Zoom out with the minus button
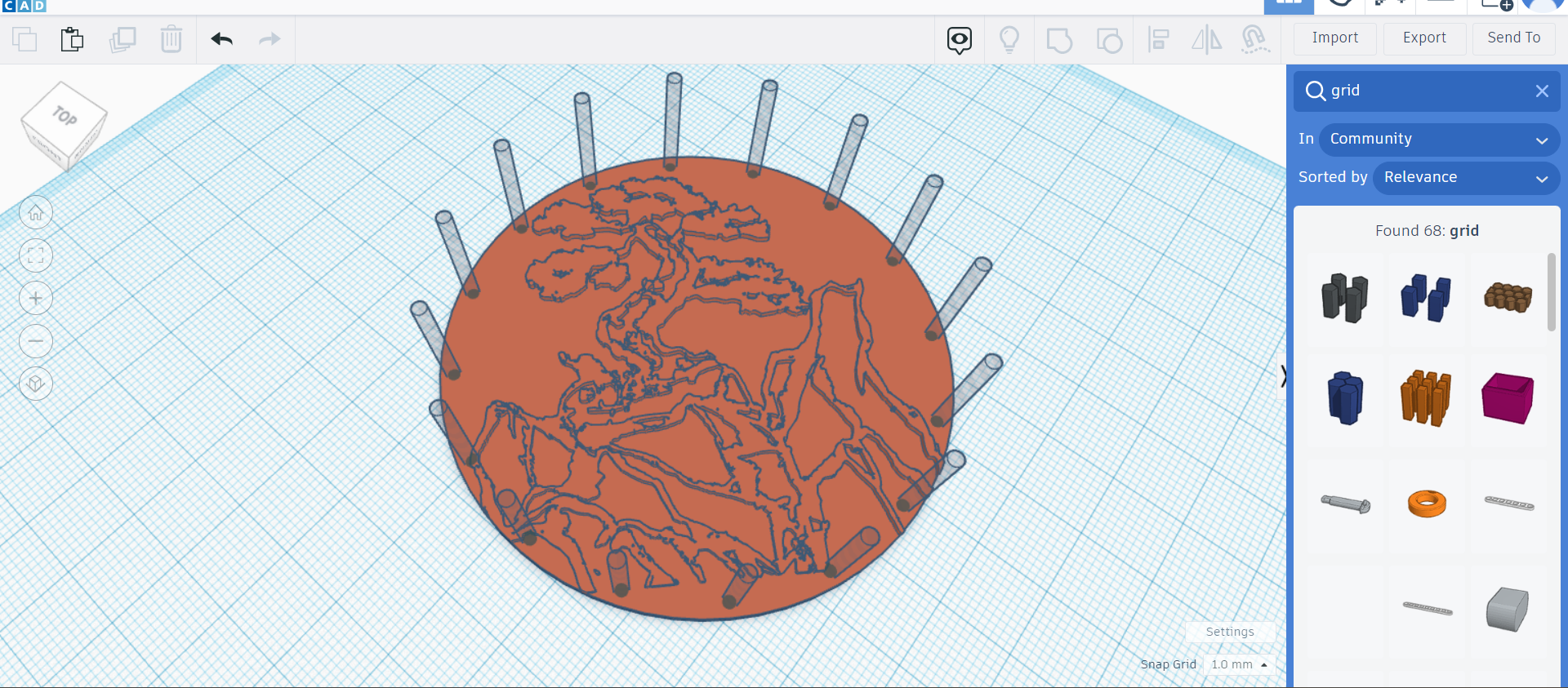This screenshot has height=688, width=1568. 36,340
